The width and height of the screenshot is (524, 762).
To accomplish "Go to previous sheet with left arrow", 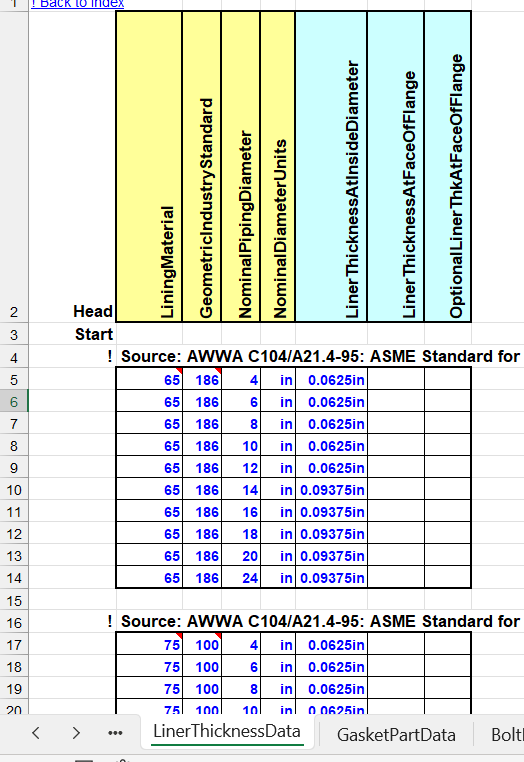I will (35, 733).
